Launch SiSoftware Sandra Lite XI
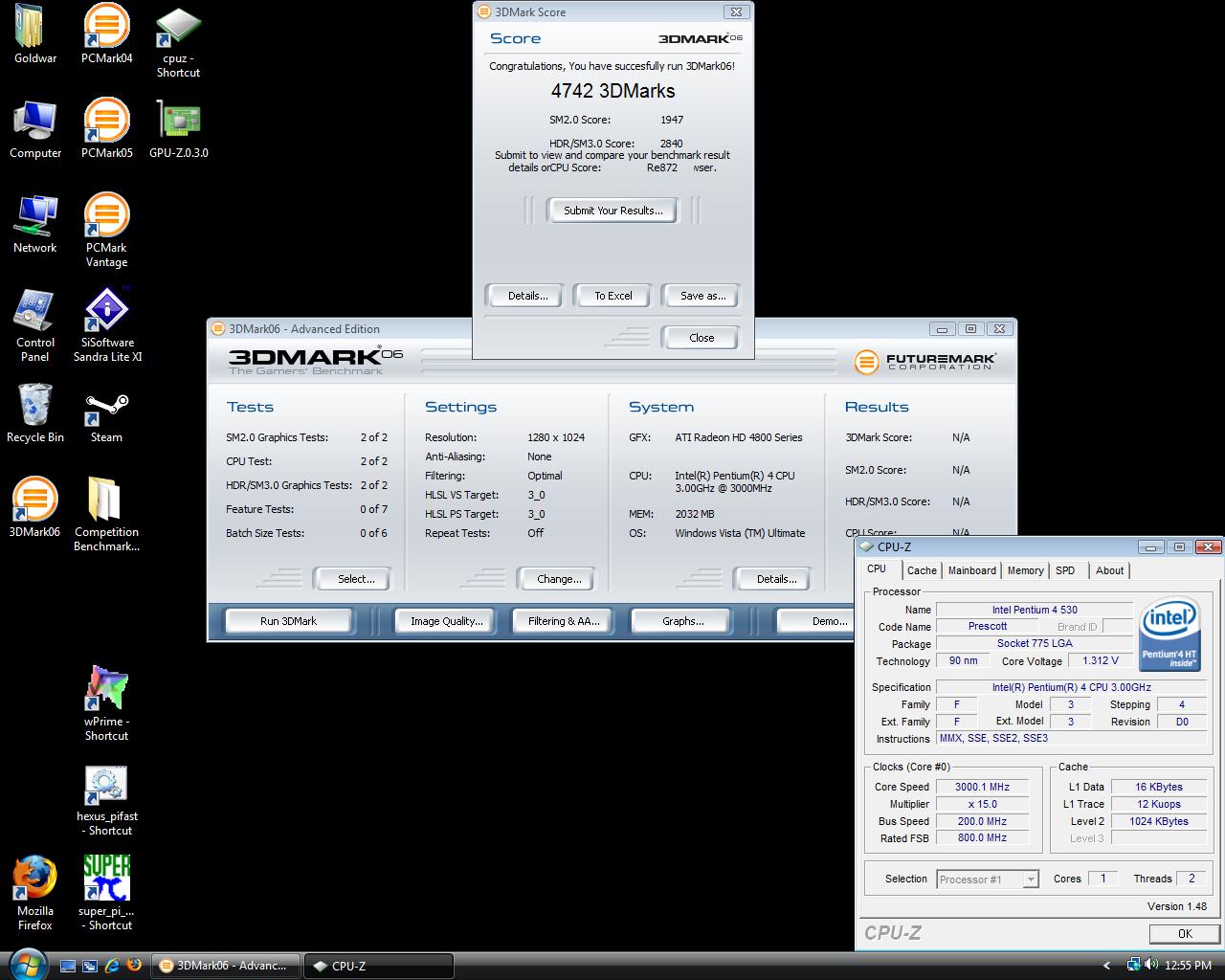1225x980 pixels. coord(106,324)
